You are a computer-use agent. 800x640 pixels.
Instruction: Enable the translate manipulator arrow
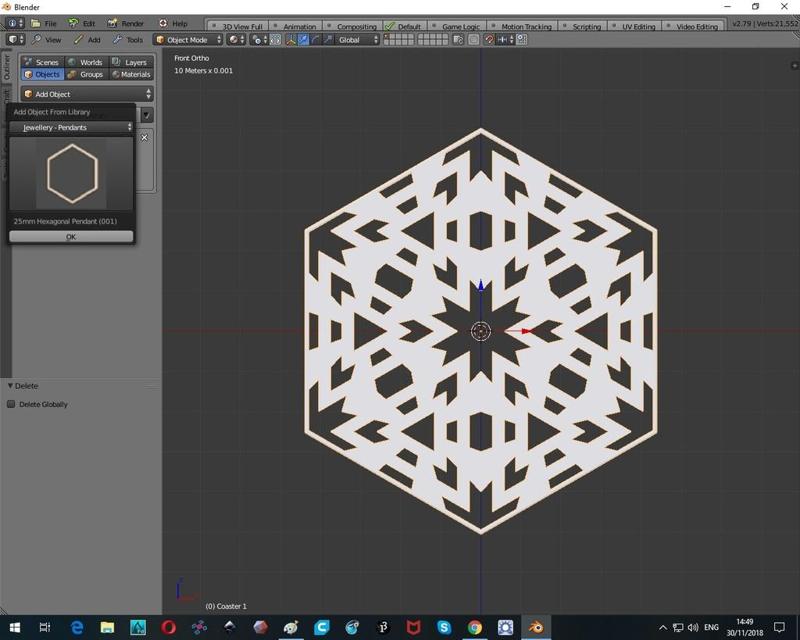coord(303,40)
